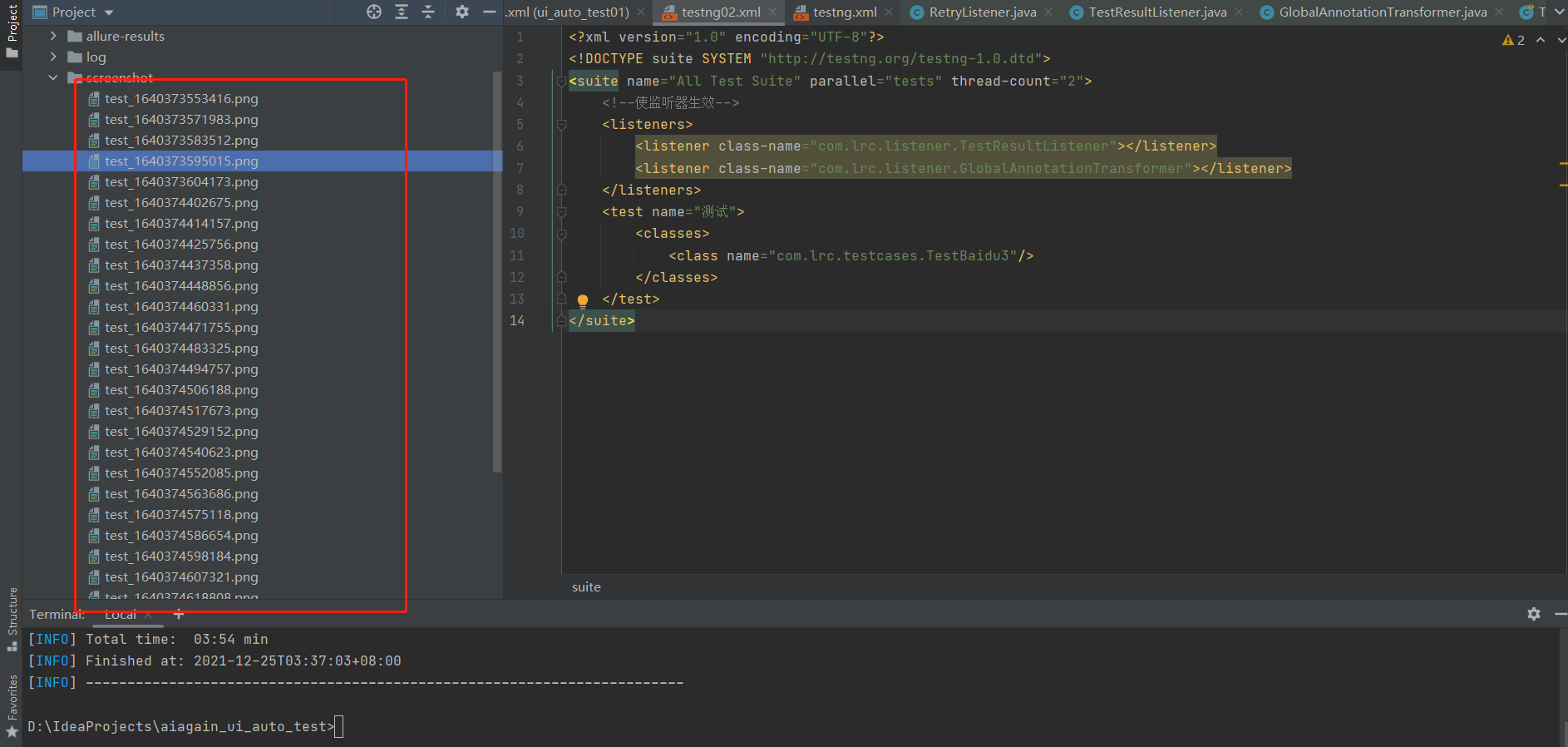Screen dimensions: 1568x747
Task: Select file test_1640374598184.png
Action: 181,556
